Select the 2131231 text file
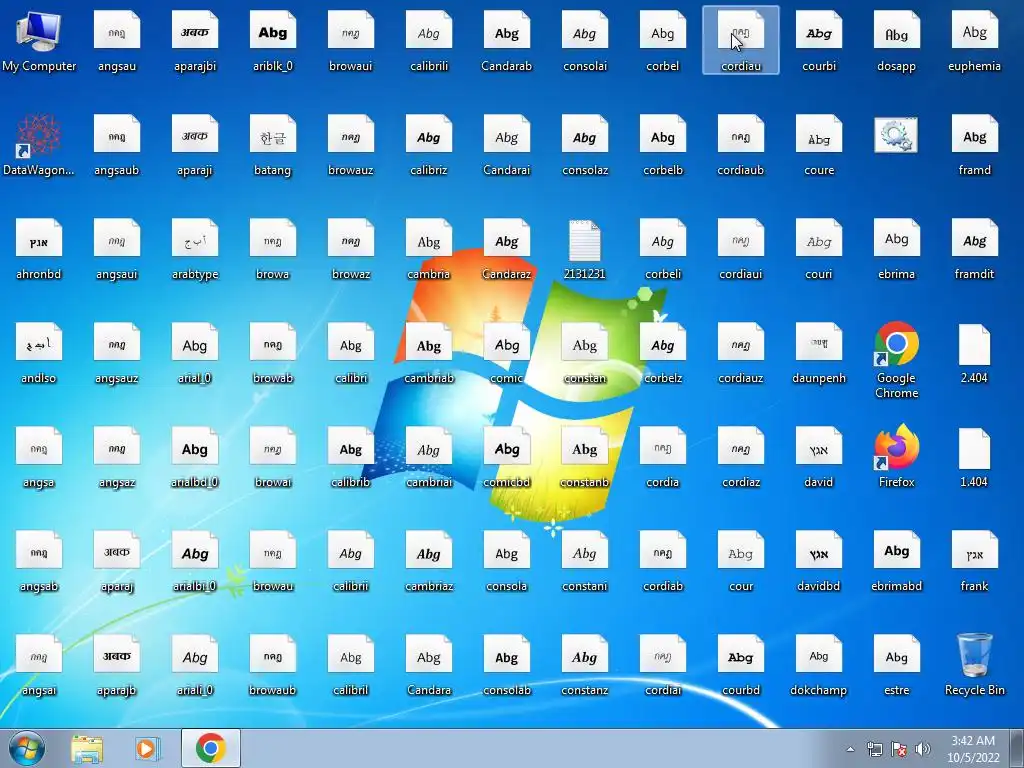The height and width of the screenshot is (768, 1024). [x=584, y=249]
